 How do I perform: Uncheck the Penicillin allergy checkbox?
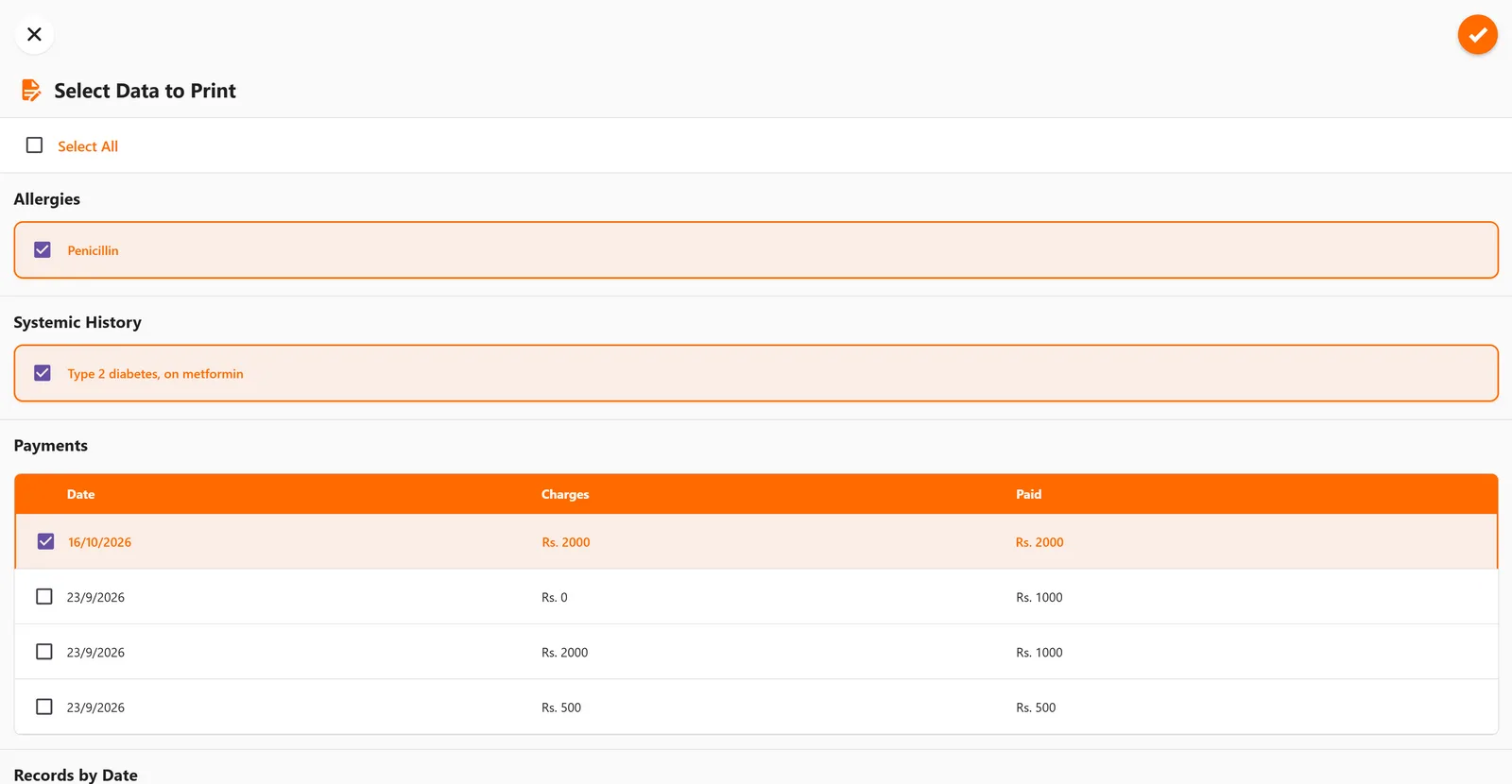coord(43,250)
